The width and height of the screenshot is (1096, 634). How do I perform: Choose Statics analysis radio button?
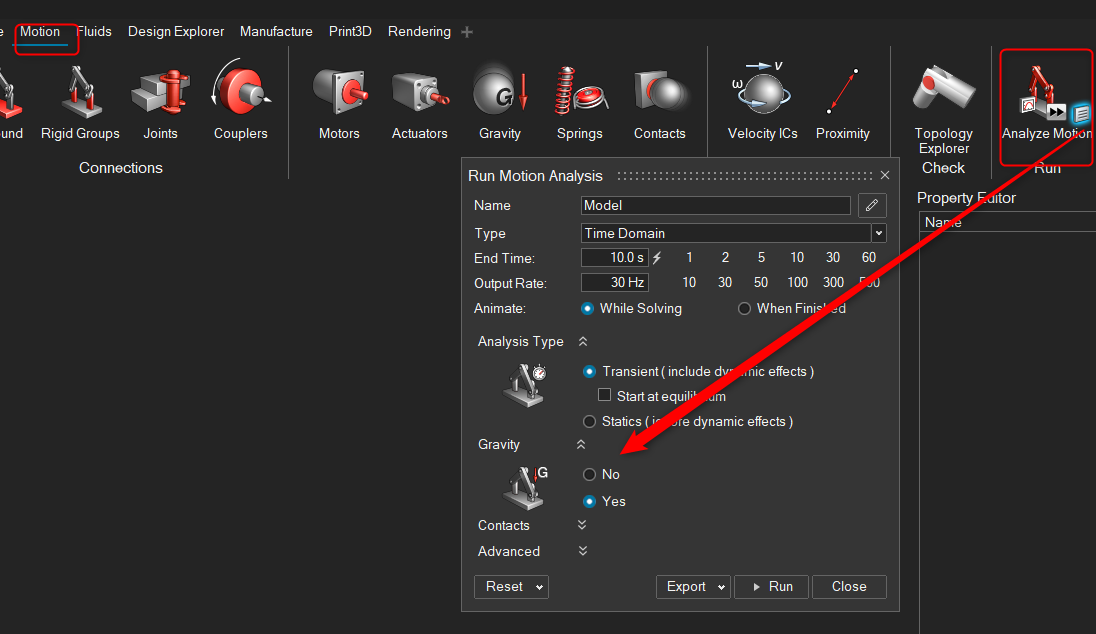pos(589,422)
